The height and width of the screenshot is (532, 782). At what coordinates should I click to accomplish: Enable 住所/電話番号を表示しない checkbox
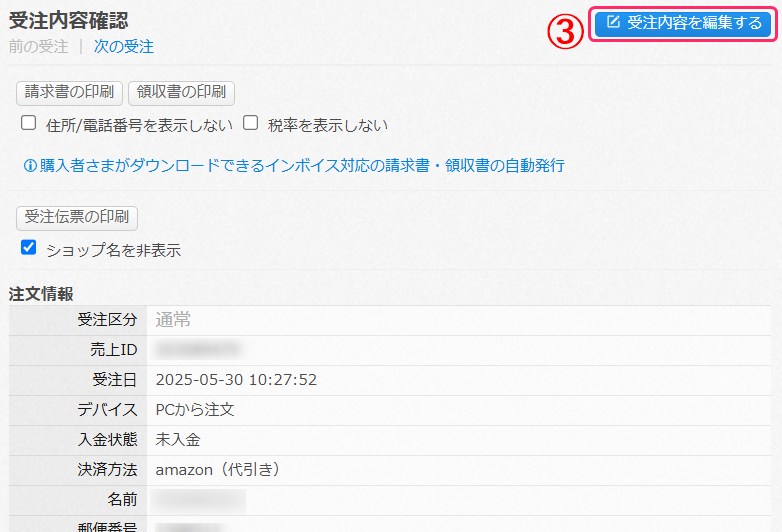point(29,124)
